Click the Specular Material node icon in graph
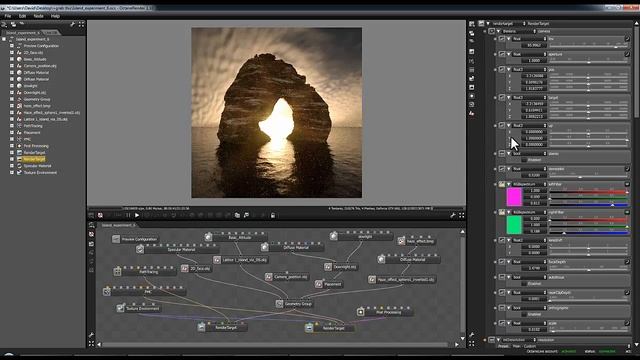 pos(140,249)
